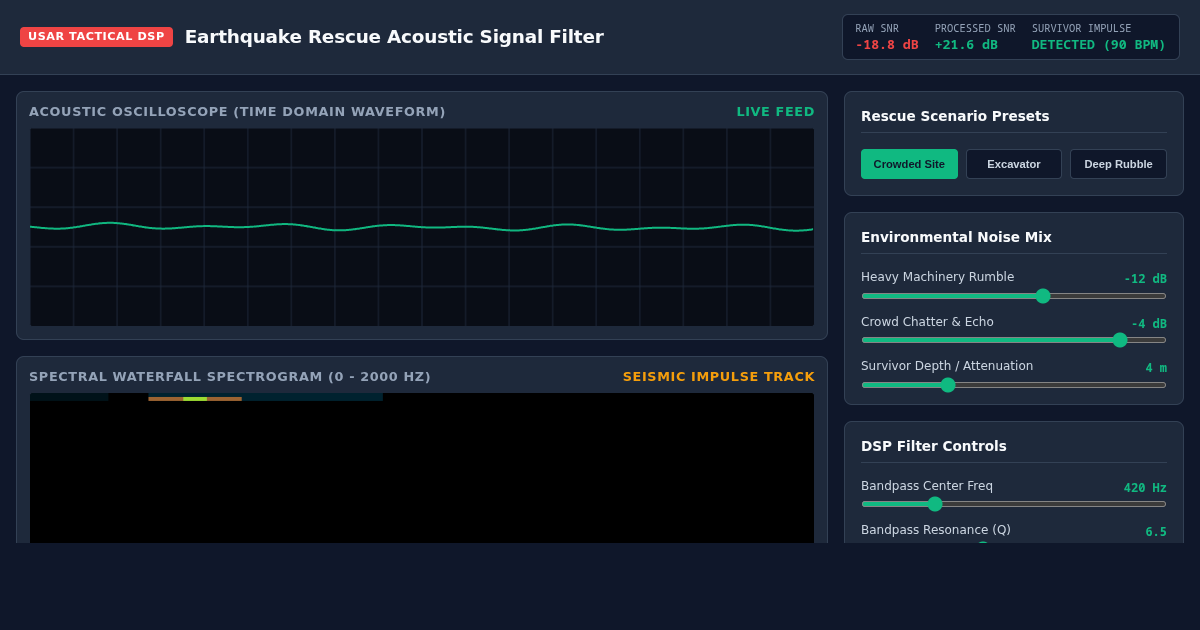
Task: Click the Rescue Scenario Presets heading
Action: pos(955,116)
